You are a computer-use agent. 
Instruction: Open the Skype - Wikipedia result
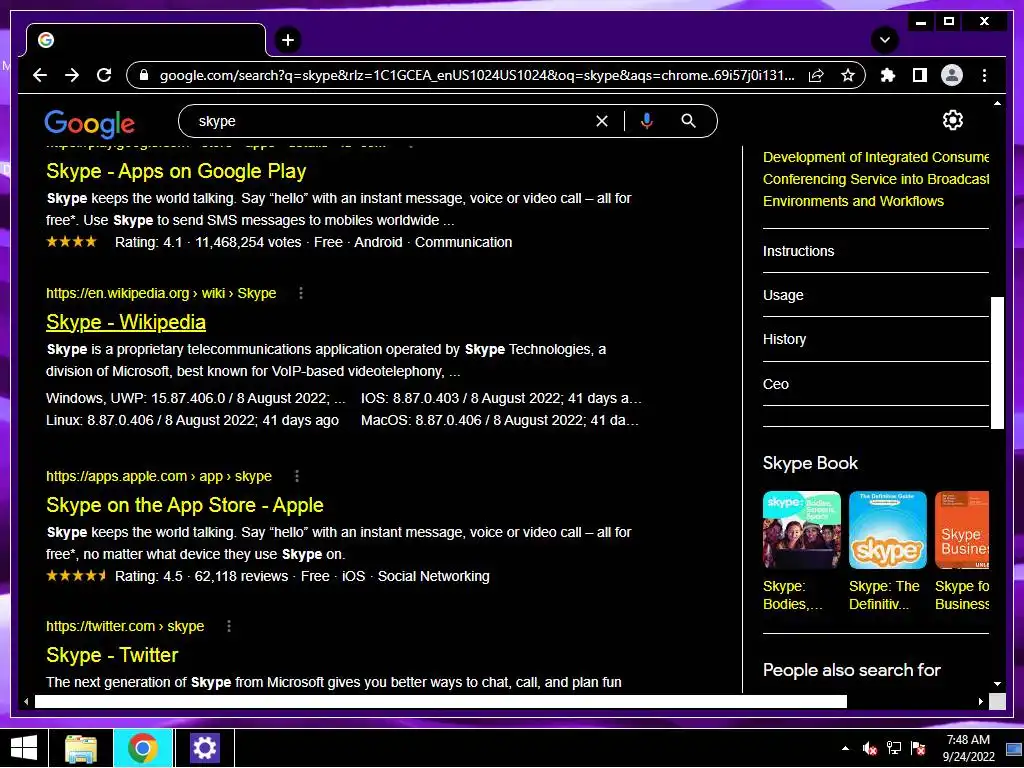126,322
